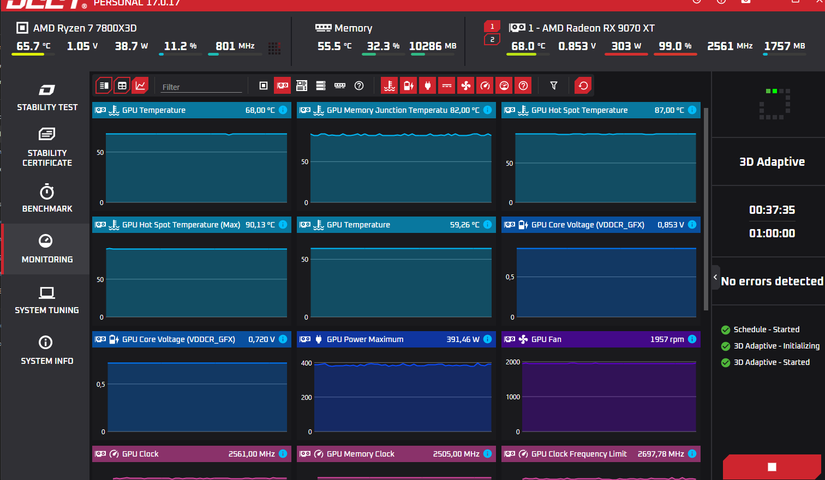The width and height of the screenshot is (825, 480).
Task: Reset sensor statistics with the refresh icon
Action: pyautogui.click(x=583, y=86)
